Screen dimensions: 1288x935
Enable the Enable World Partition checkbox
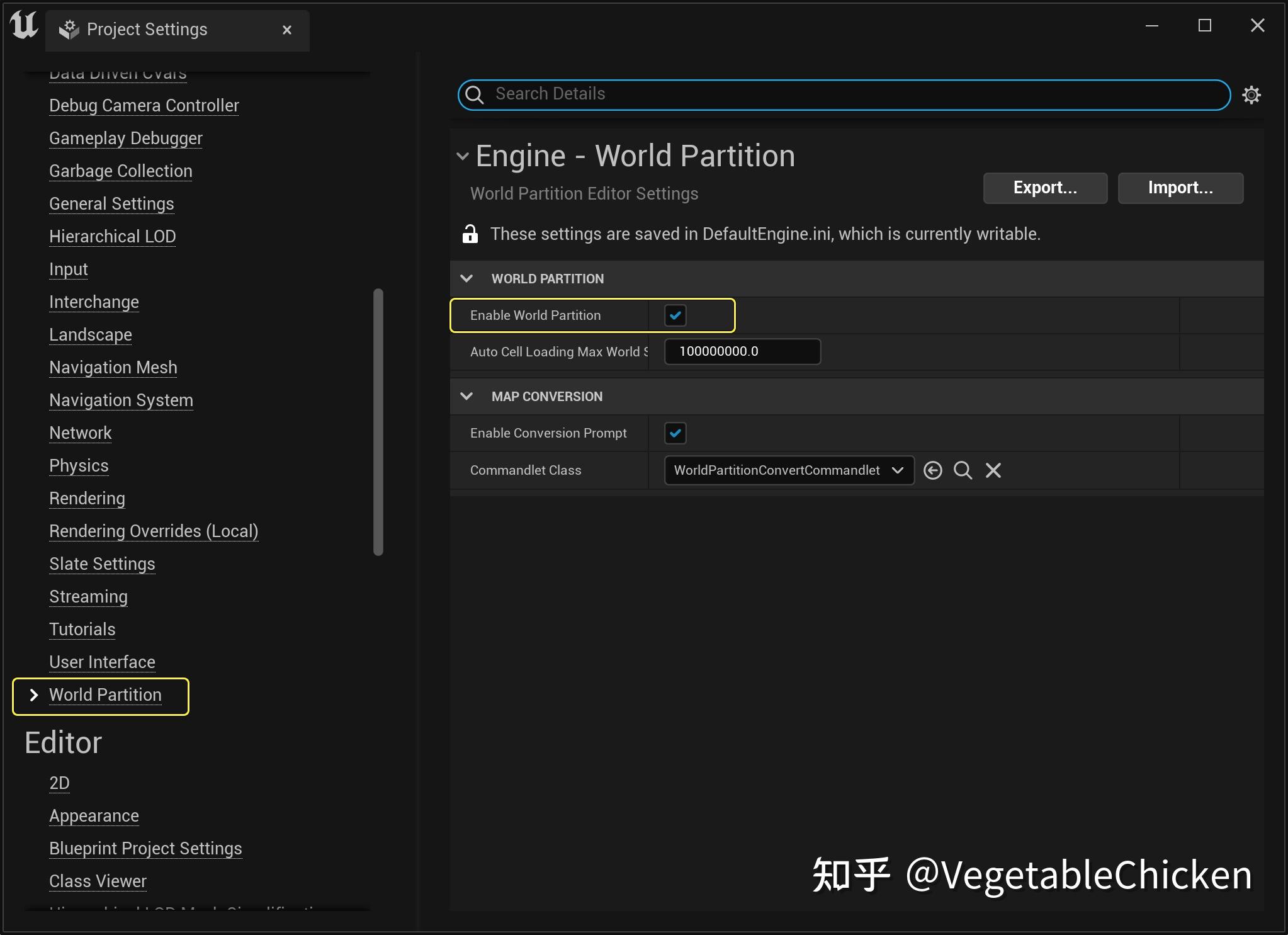(675, 315)
